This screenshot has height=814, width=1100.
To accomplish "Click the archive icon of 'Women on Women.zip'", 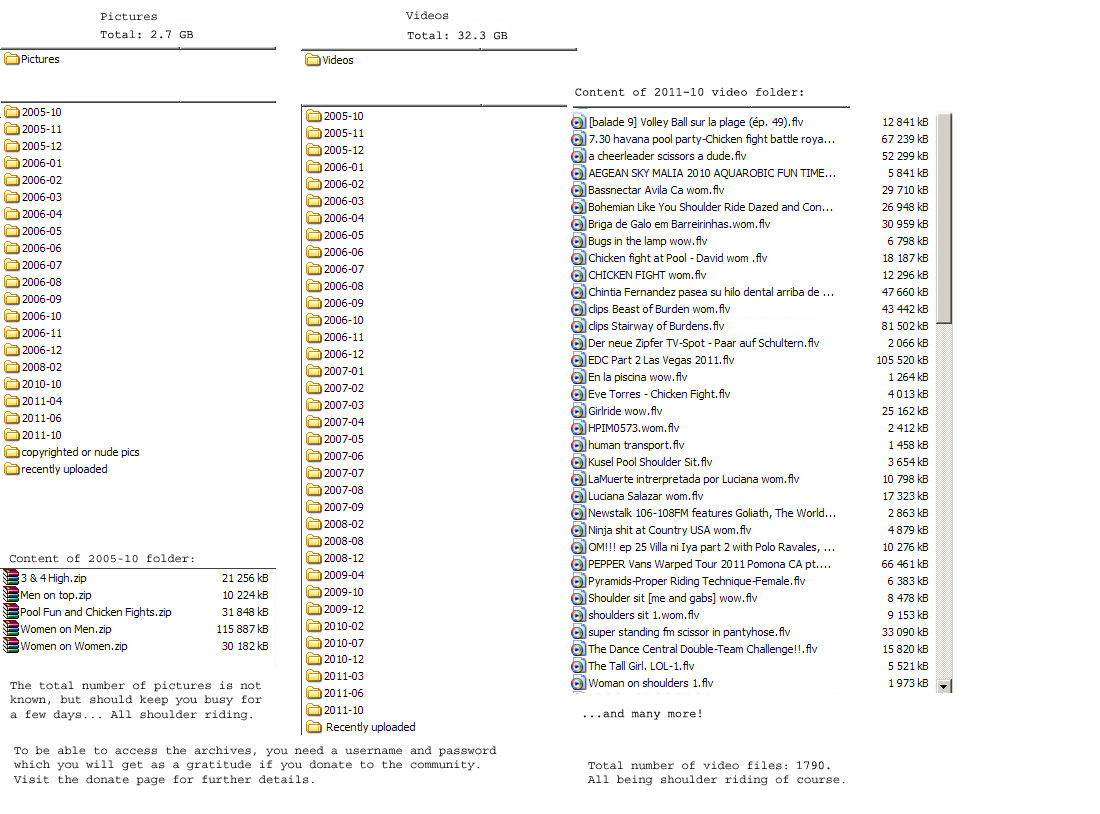I will tap(11, 646).
